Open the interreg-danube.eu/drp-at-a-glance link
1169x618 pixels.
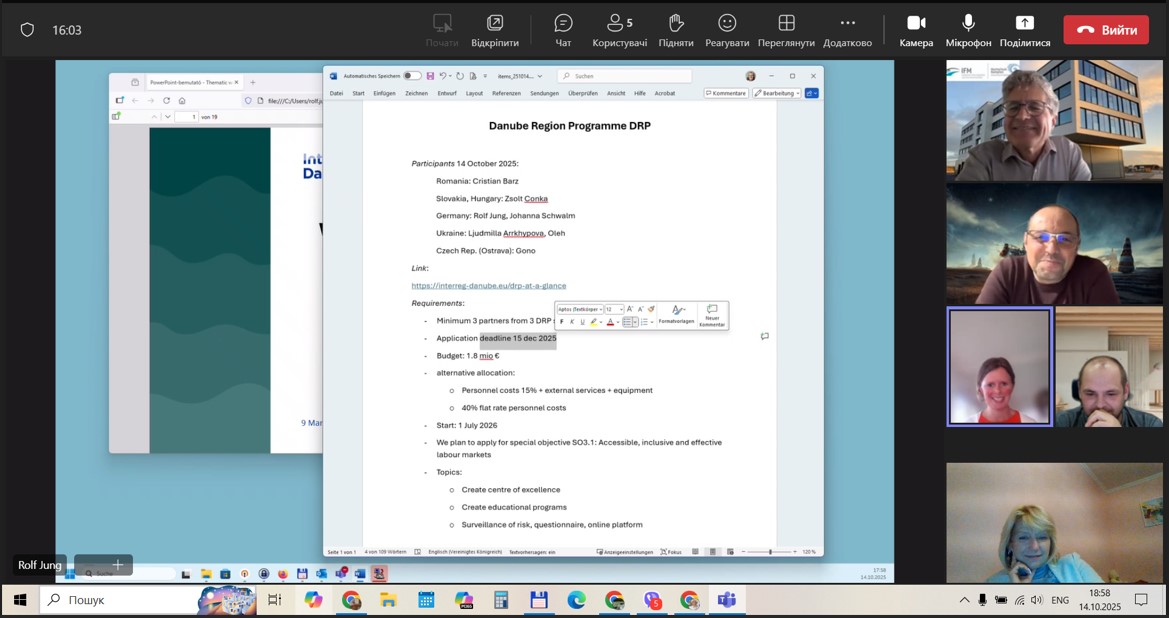[488, 286]
